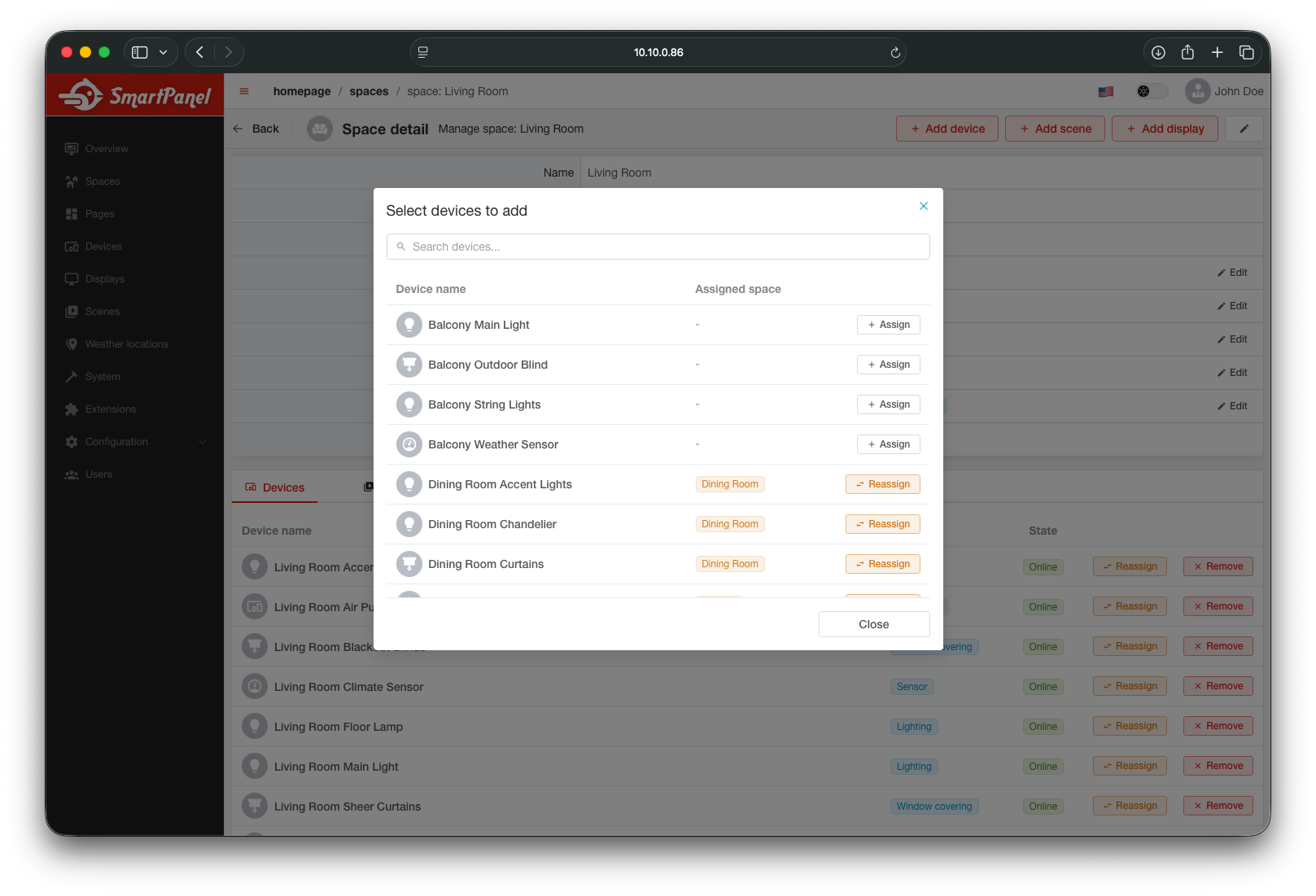Reload the page in the address bar
Image resolution: width=1316 pixels, height=896 pixels.
click(x=894, y=52)
